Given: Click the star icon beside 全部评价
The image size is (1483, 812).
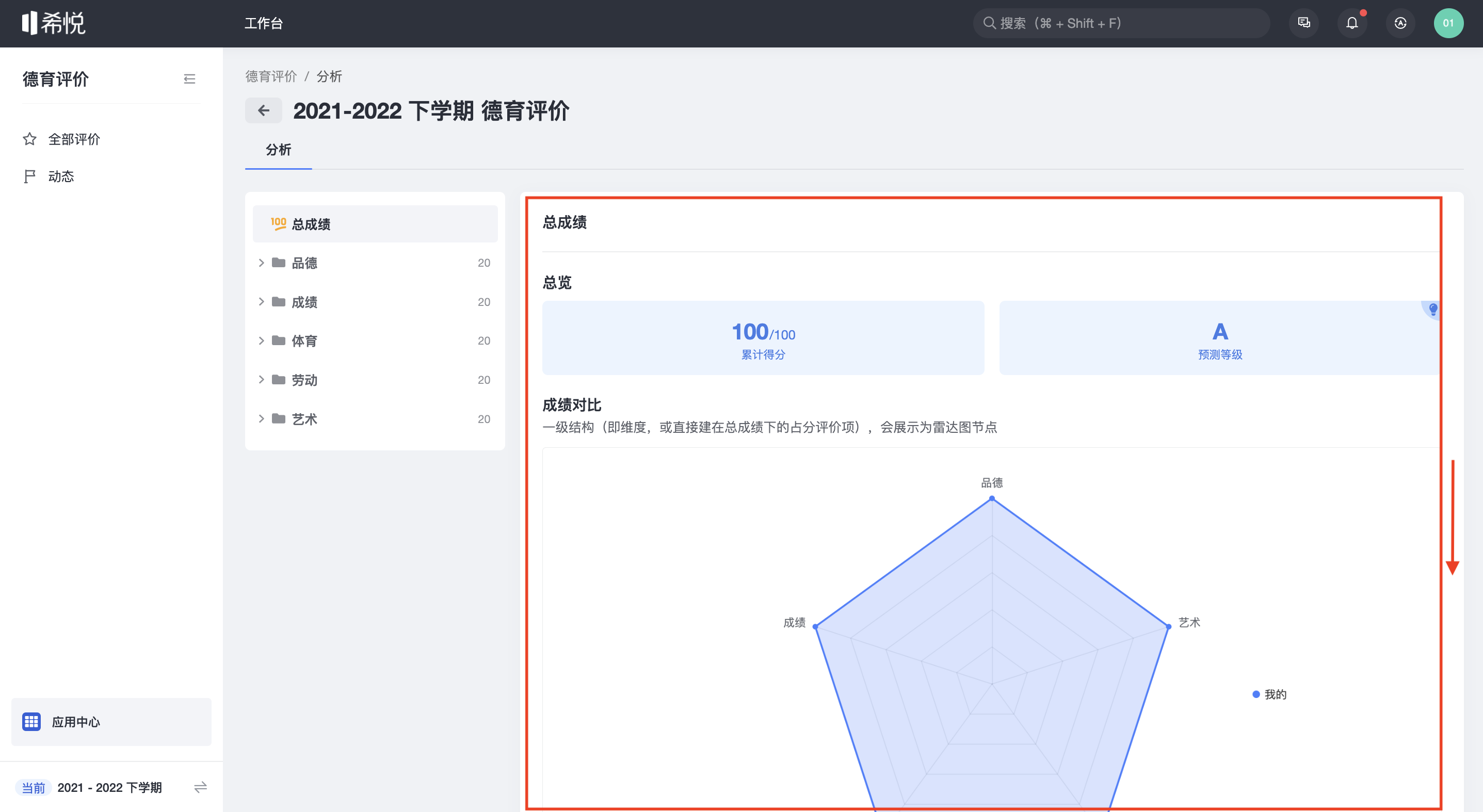Looking at the screenshot, I should pyautogui.click(x=30, y=139).
